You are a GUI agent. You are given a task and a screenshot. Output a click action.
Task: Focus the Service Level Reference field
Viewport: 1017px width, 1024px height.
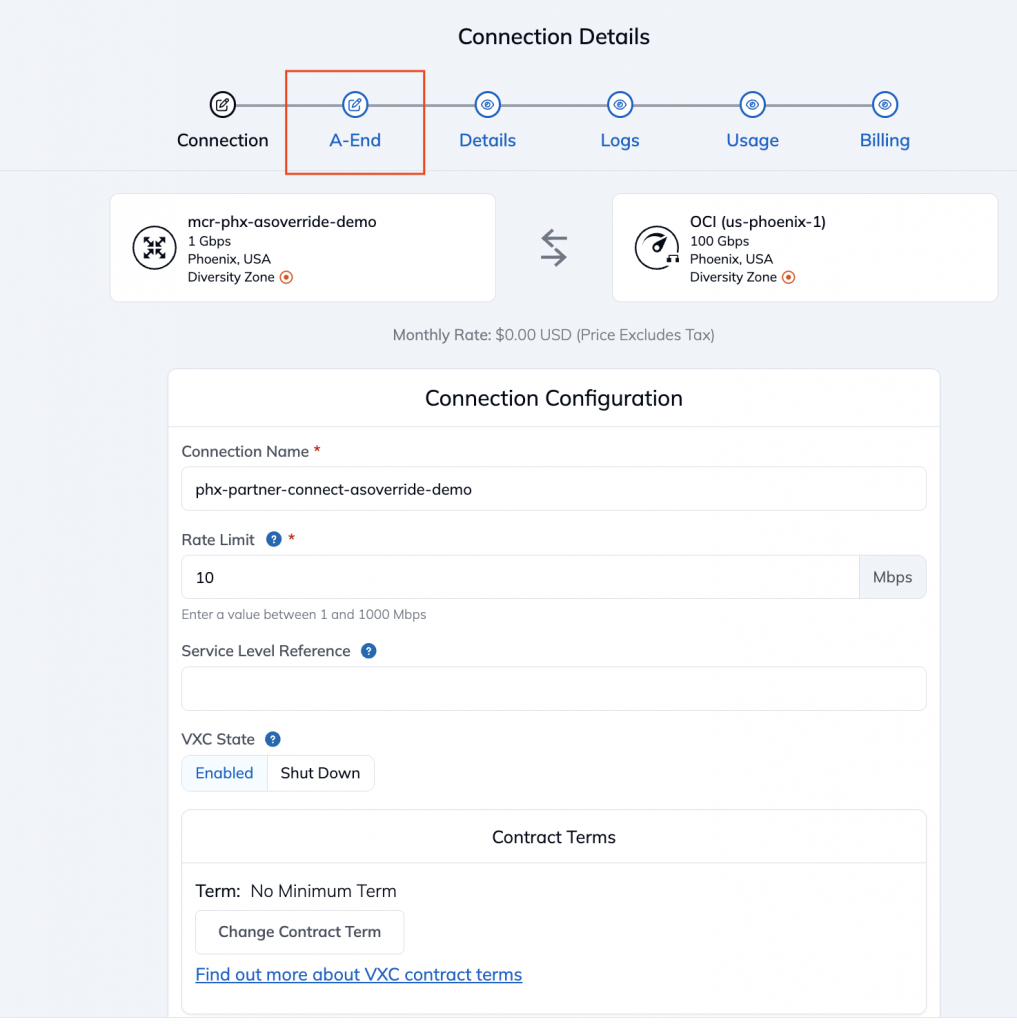click(x=554, y=689)
